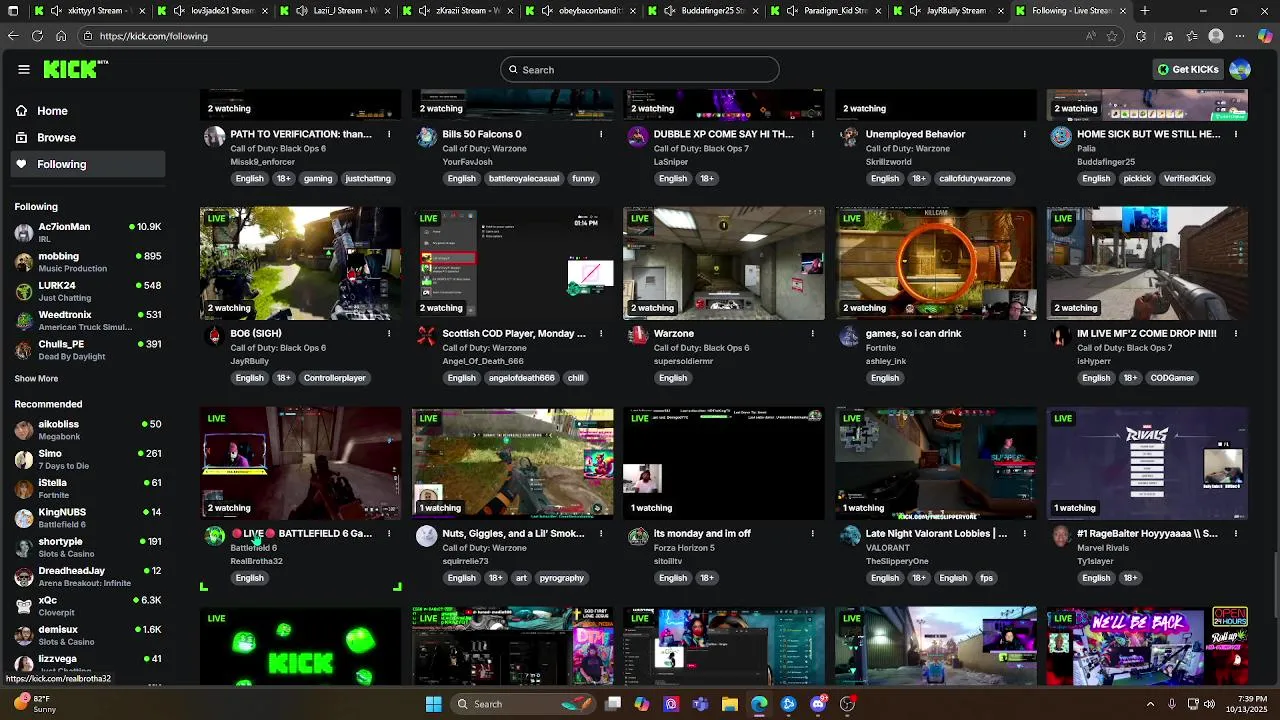Select Following in sidebar
This screenshot has height=720, width=1280.
click(x=87, y=164)
